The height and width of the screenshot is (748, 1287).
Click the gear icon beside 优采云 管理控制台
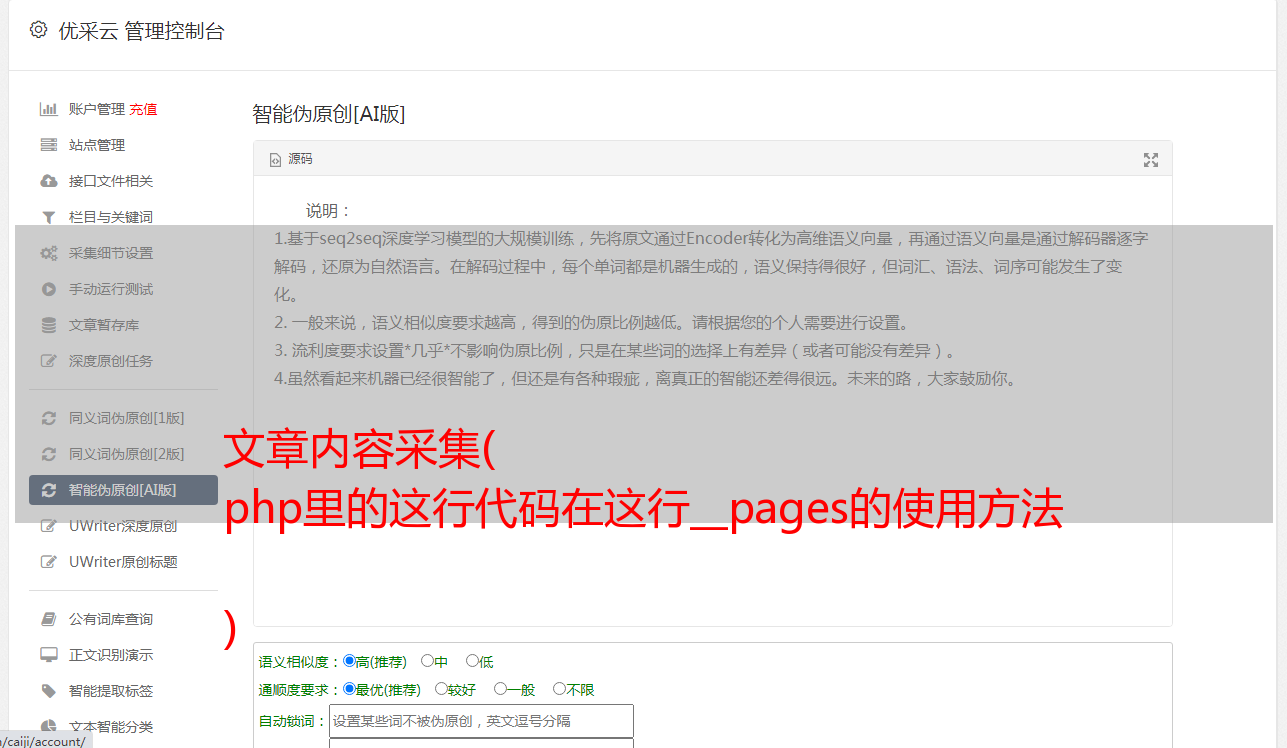click(38, 30)
